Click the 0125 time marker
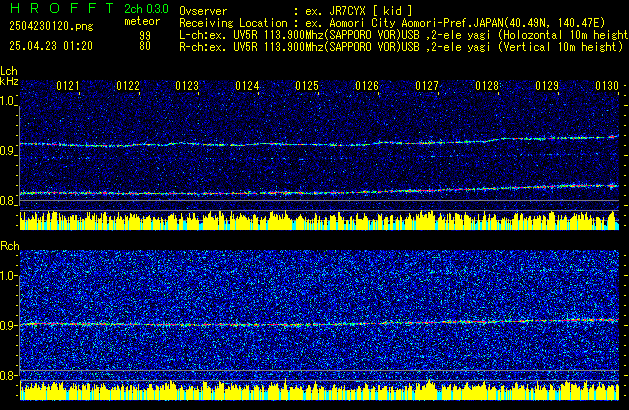629x410 pixels. click(307, 86)
